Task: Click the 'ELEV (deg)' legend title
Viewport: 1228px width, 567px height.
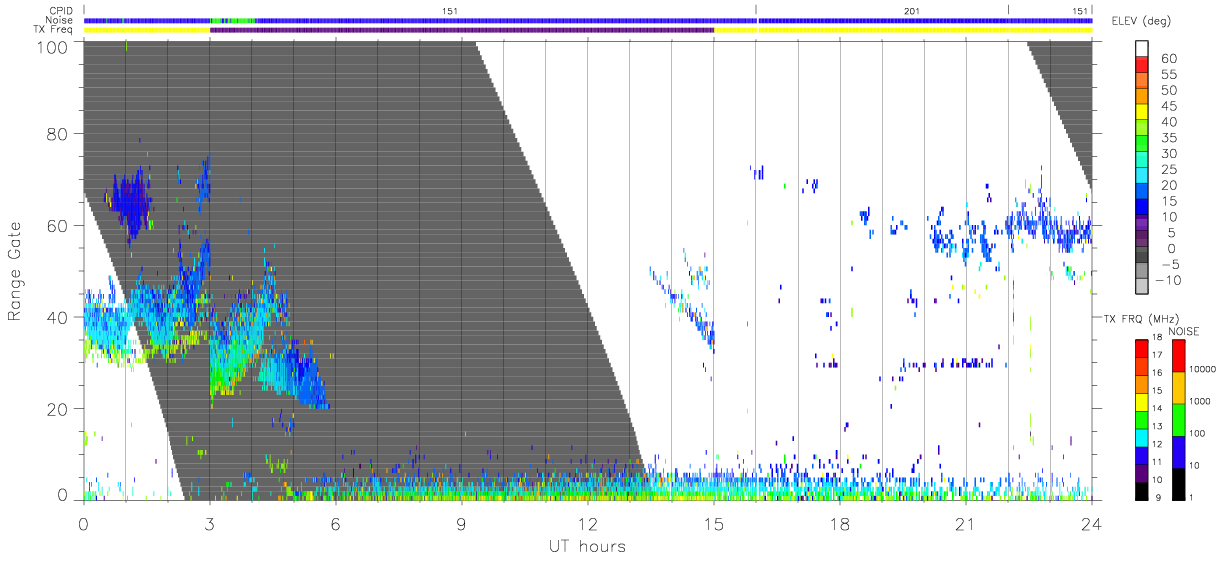Action: point(1140,22)
